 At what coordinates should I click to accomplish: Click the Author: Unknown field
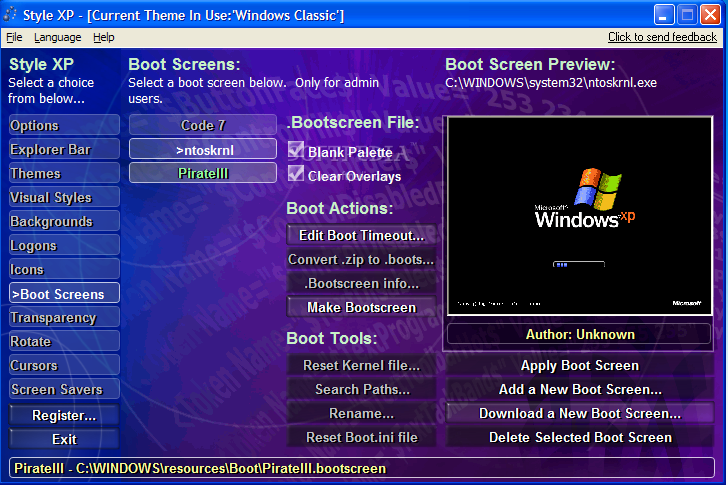coord(579,334)
